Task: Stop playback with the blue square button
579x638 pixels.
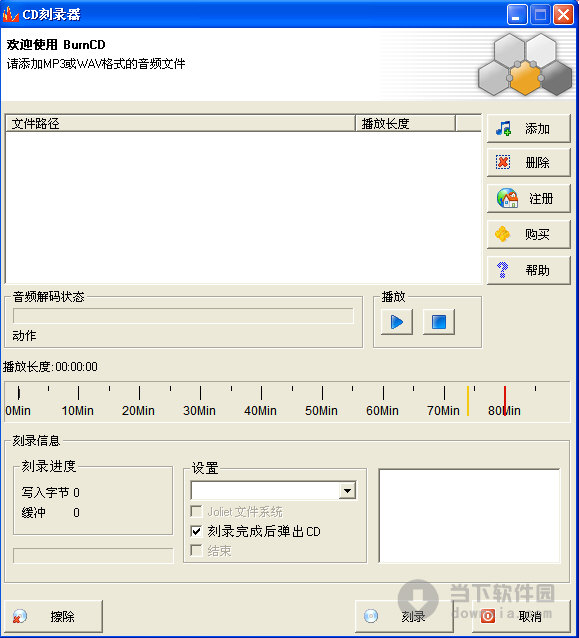Action: click(x=439, y=322)
